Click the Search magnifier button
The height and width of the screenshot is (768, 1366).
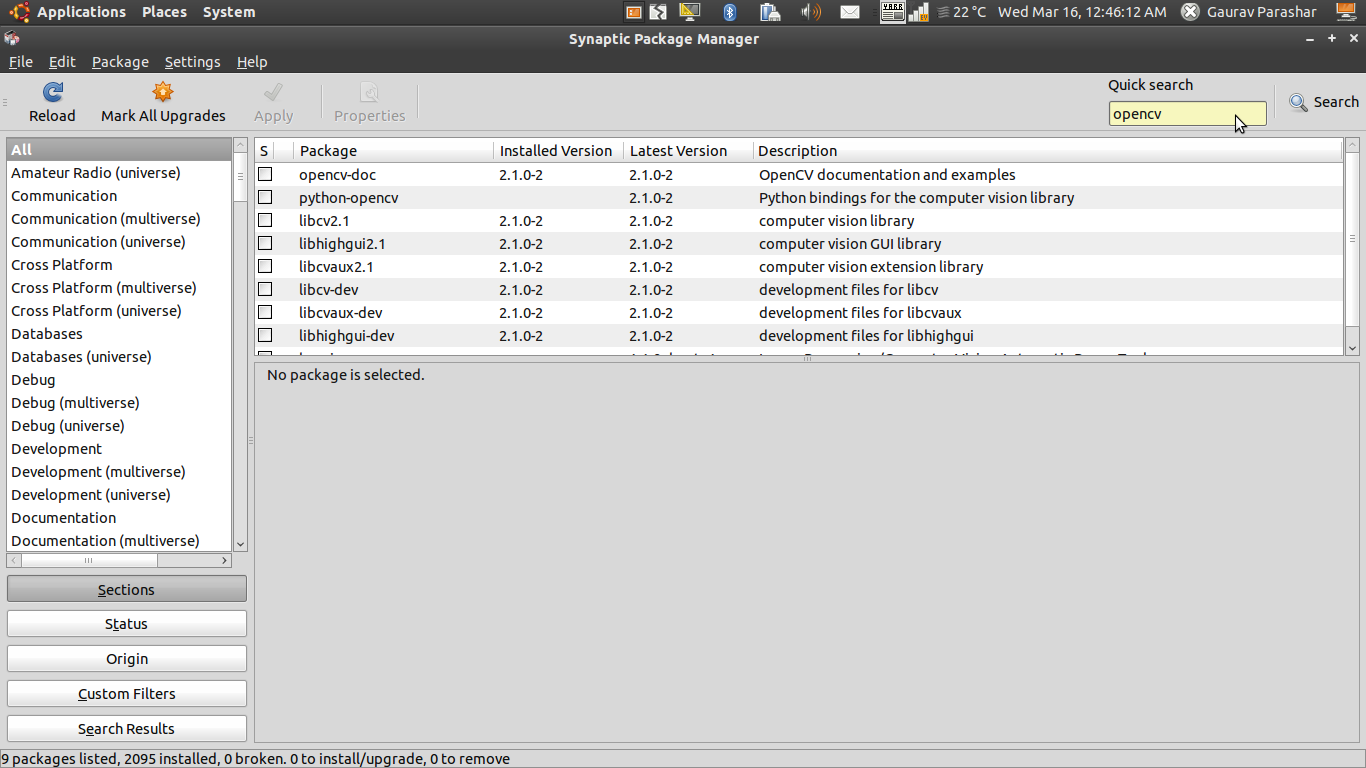[x=1323, y=102]
